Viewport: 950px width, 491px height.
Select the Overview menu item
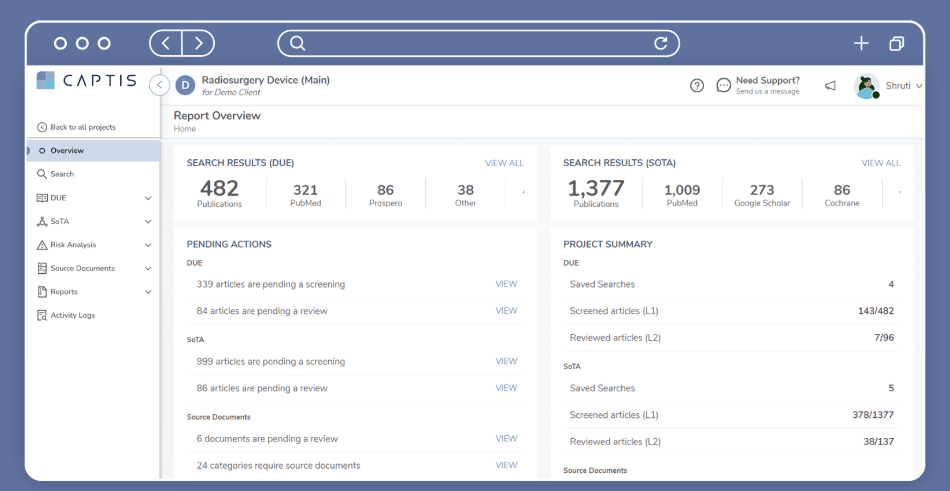click(x=93, y=150)
